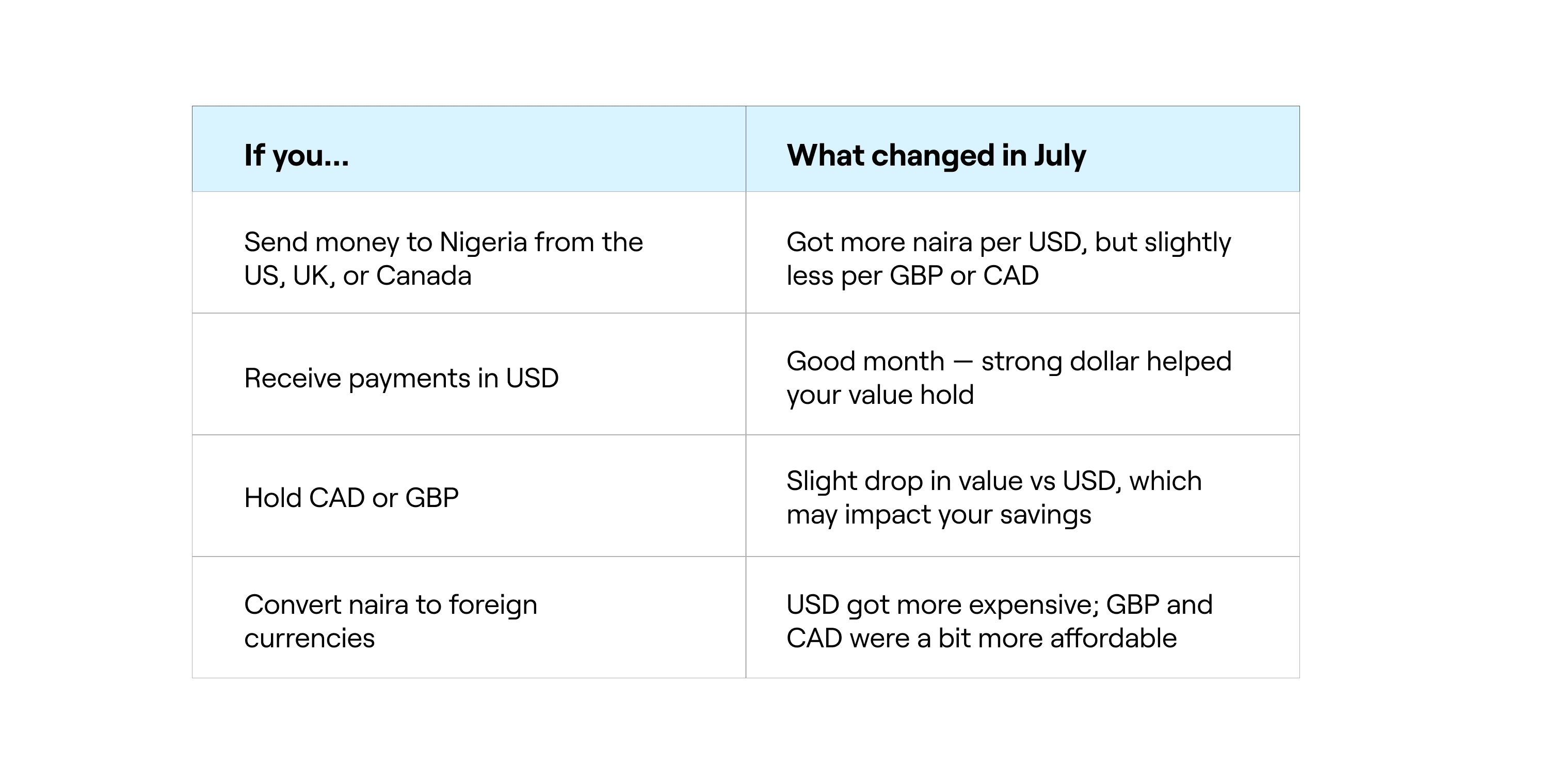Click the word 'July' in the header
This screenshot has height=784, width=1542.
1059,156
